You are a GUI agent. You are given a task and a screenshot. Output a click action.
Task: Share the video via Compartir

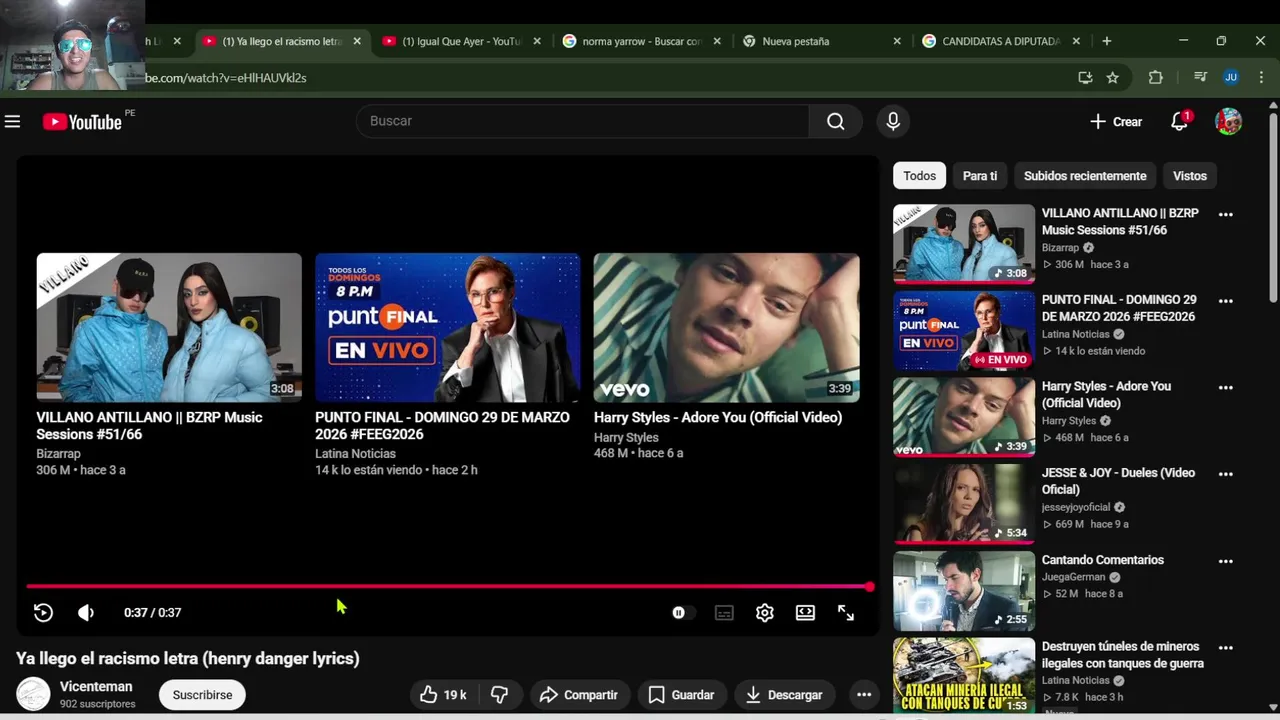pos(578,695)
